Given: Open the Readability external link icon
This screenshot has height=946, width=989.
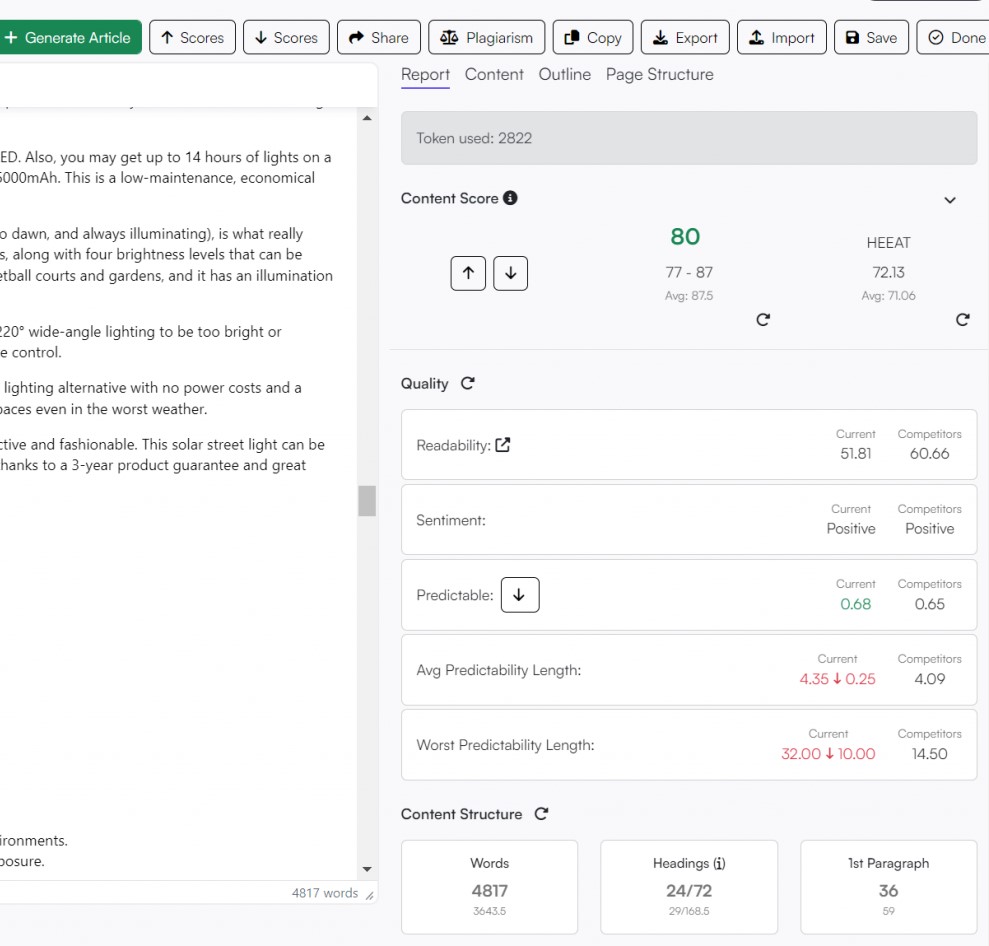Looking at the screenshot, I should point(503,445).
